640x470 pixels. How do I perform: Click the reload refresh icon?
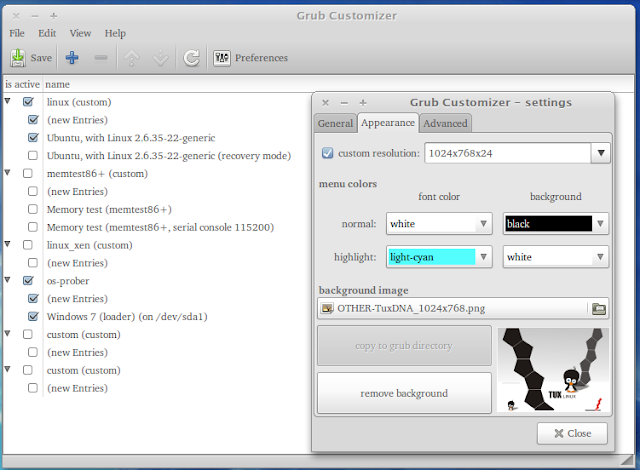tap(191, 58)
